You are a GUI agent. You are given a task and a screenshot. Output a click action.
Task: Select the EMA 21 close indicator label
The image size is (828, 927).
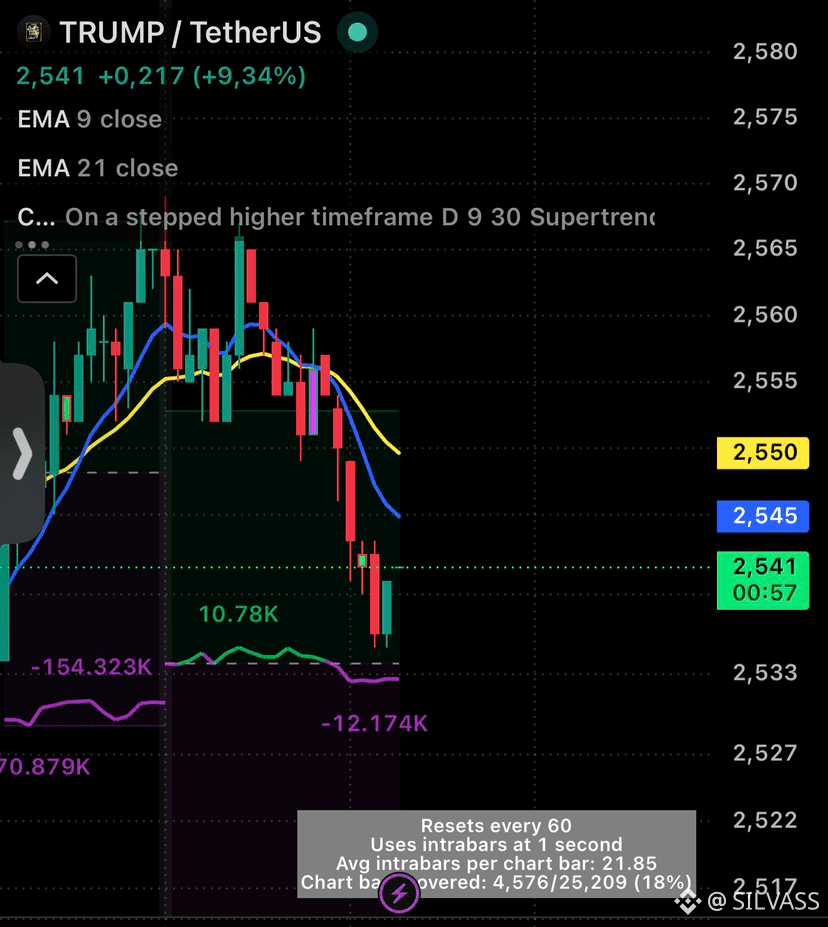[x=98, y=168]
